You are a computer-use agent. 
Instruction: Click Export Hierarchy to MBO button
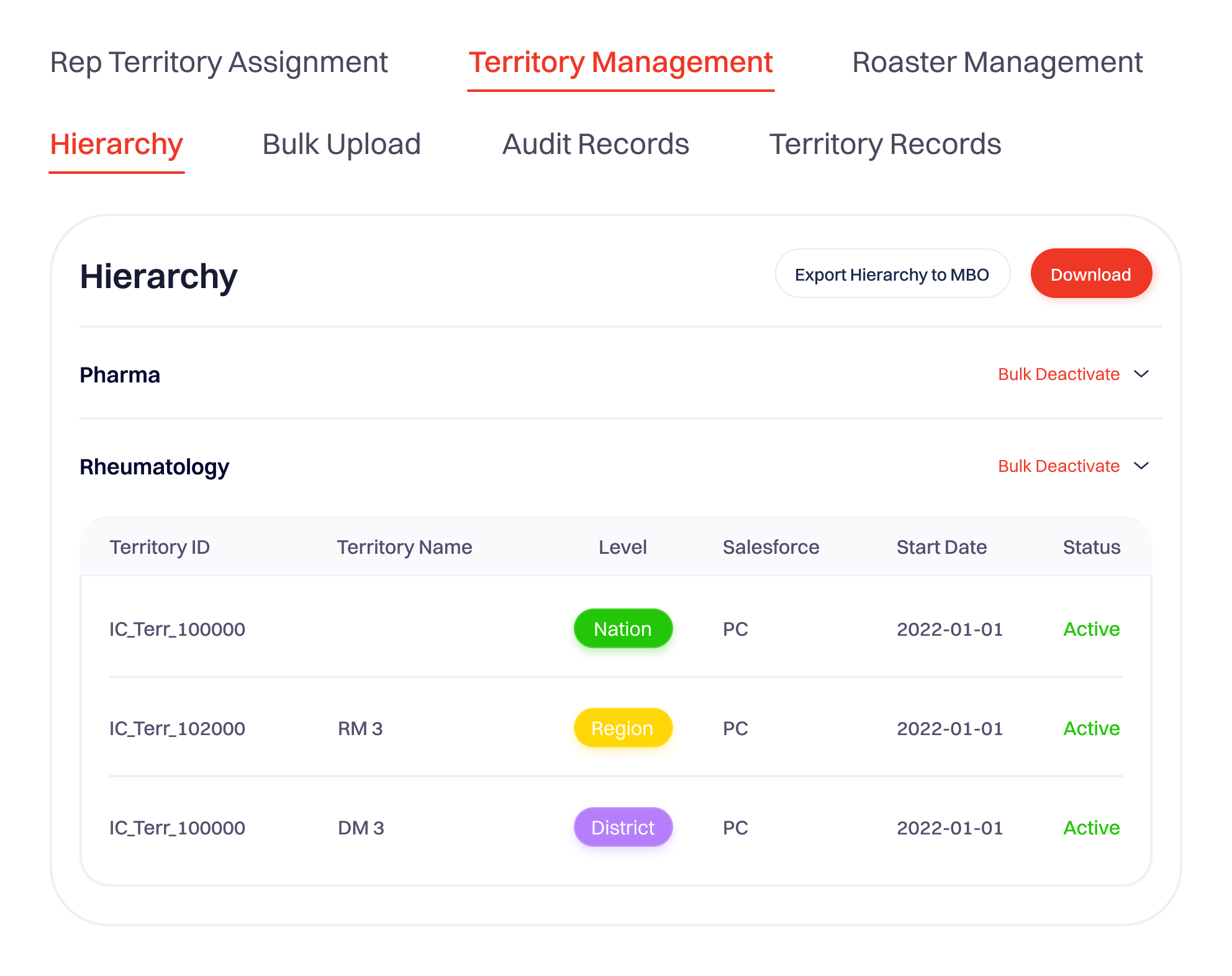[892, 274]
